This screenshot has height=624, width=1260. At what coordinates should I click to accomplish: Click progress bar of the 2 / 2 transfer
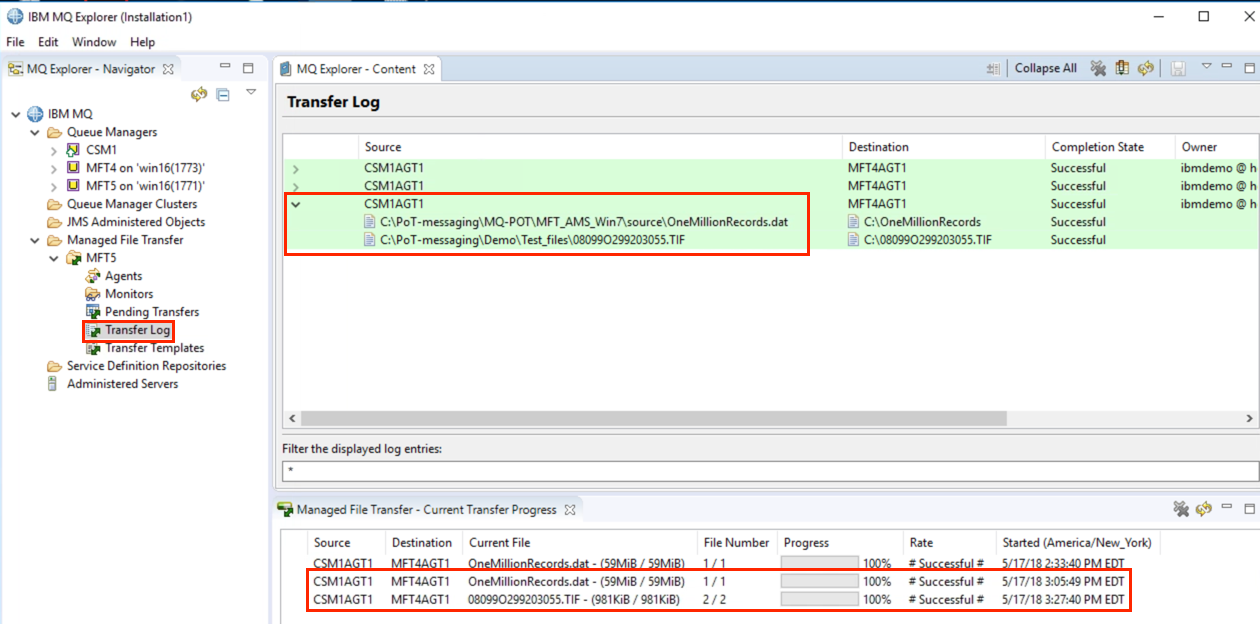(x=819, y=600)
